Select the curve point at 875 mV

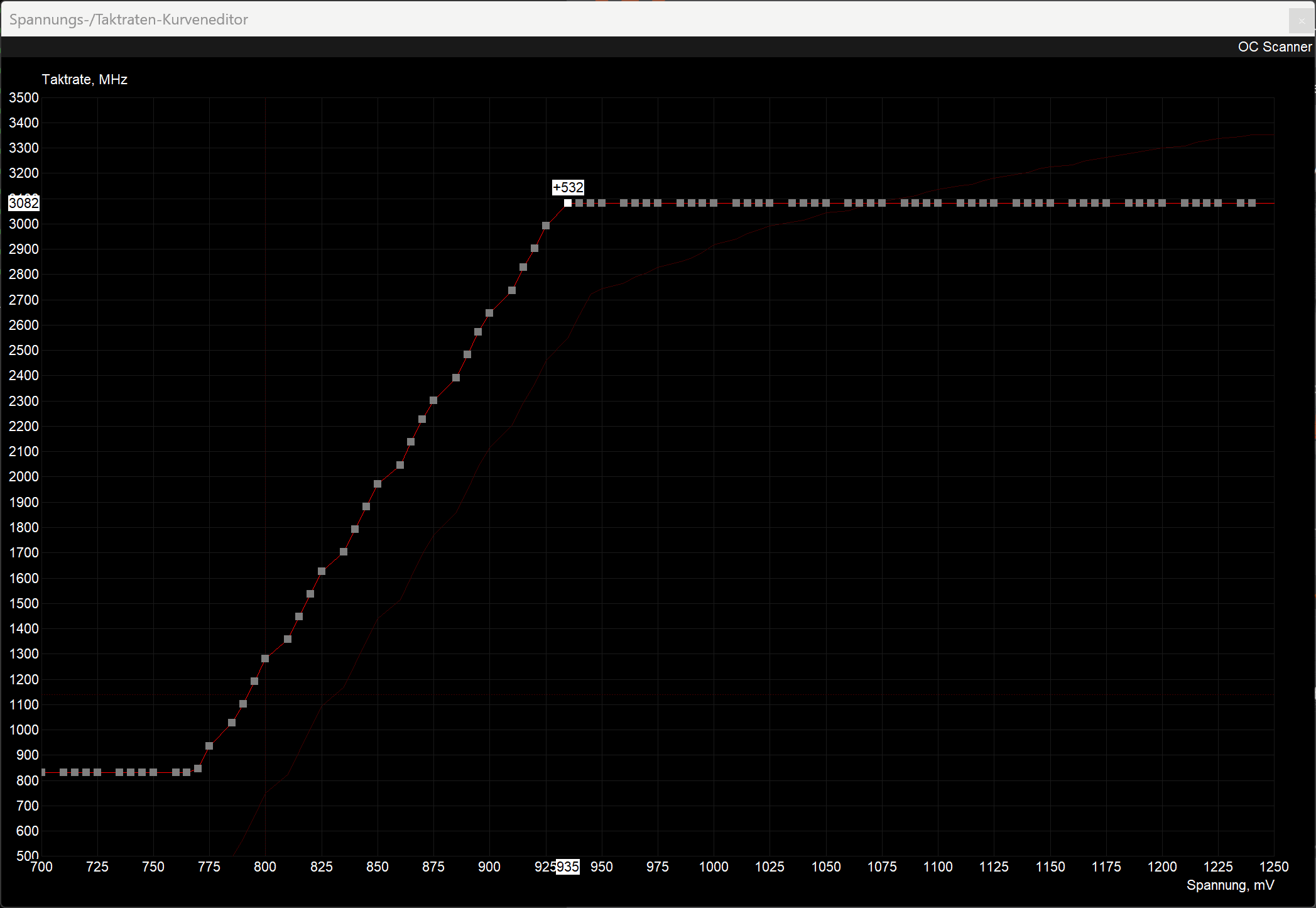point(433,400)
